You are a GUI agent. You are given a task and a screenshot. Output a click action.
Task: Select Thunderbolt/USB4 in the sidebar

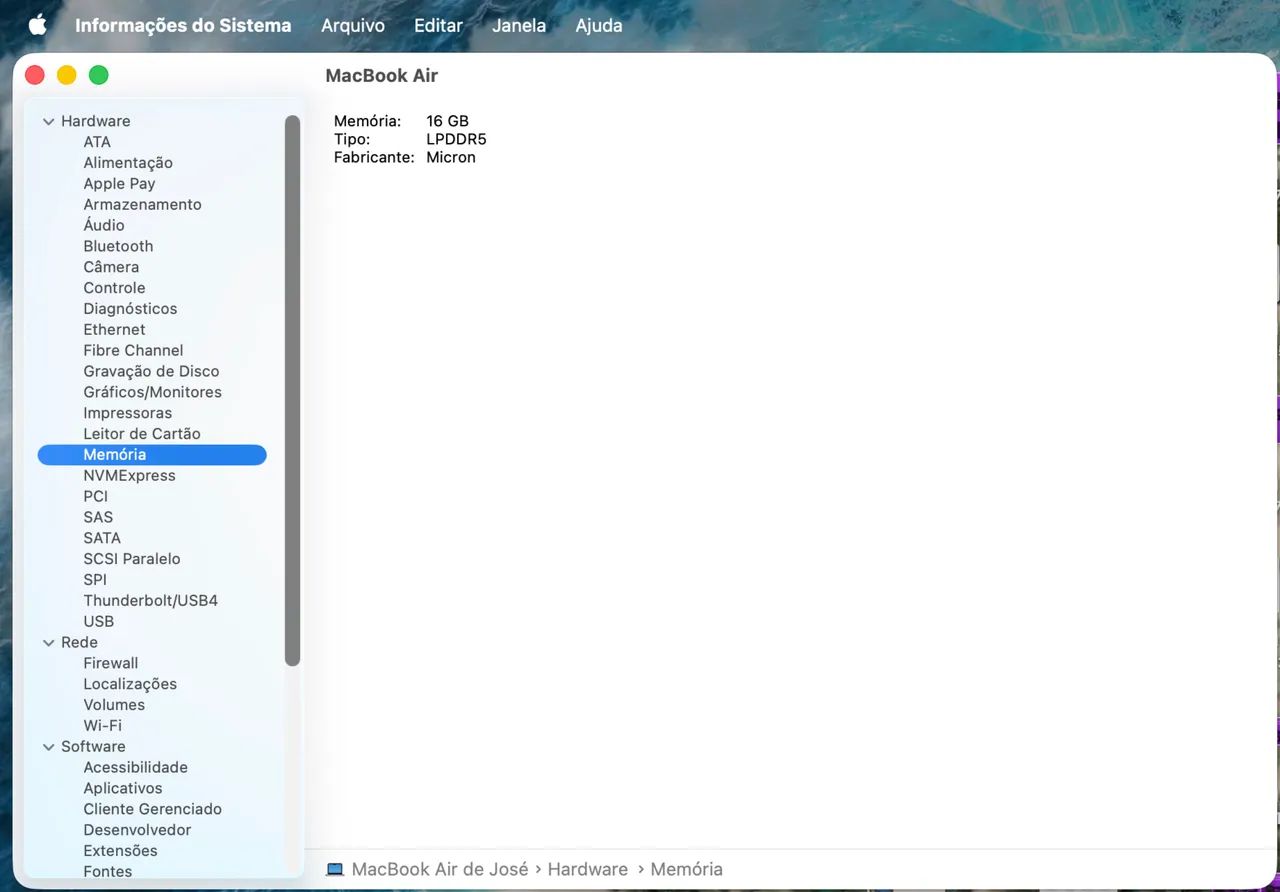pyautogui.click(x=150, y=601)
